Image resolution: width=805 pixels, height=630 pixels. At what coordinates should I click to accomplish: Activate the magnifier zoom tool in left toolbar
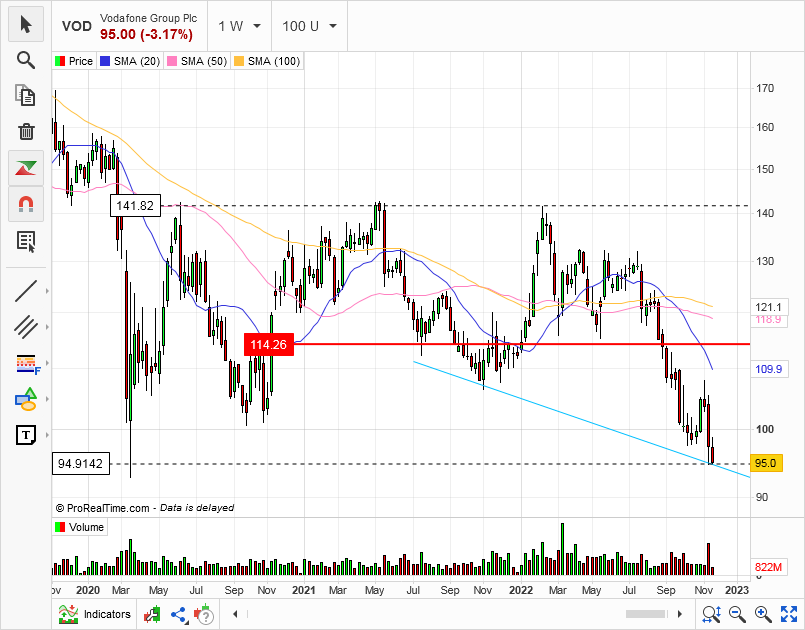pos(26,60)
